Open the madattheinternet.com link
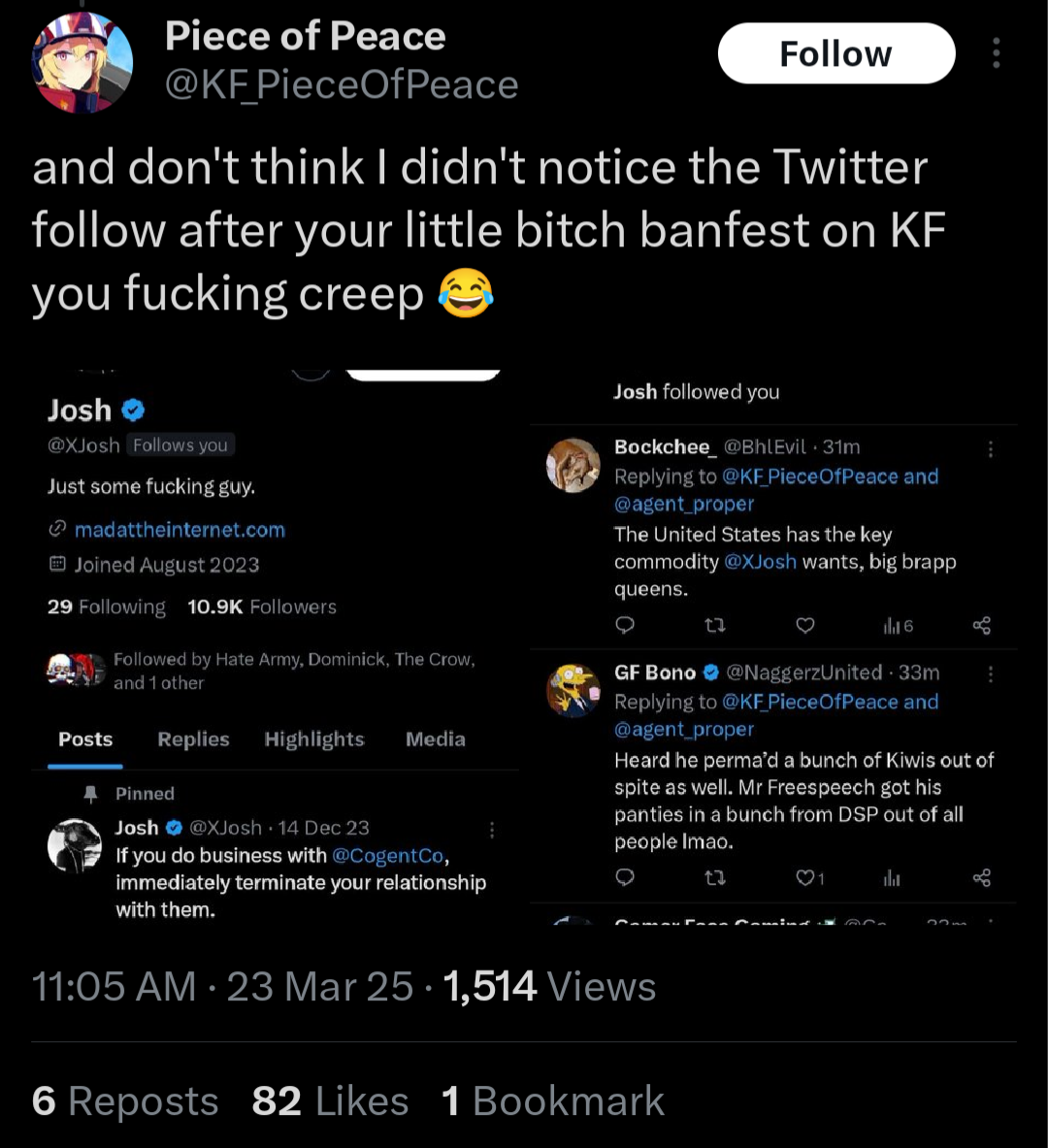The width and height of the screenshot is (1048, 1148). (180, 529)
